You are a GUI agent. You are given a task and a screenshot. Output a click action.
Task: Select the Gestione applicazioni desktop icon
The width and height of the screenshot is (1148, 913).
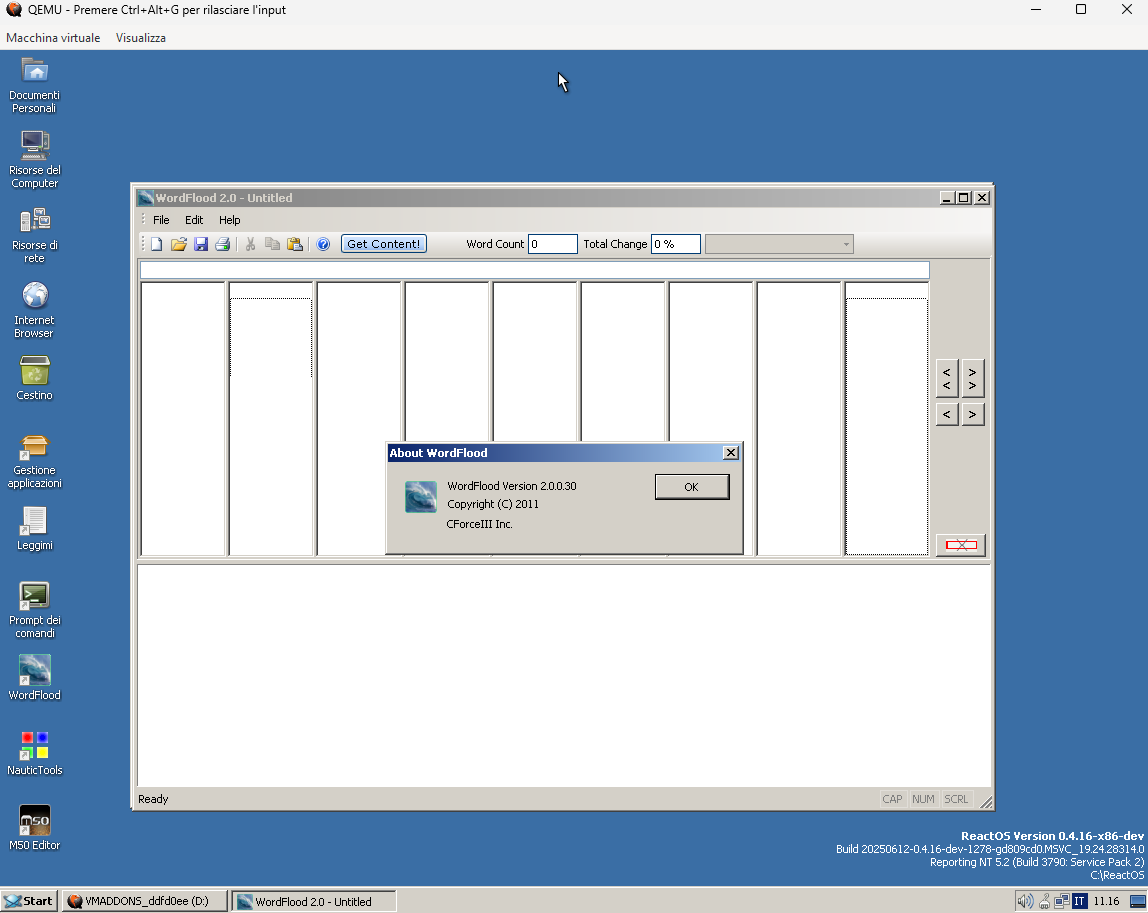pyautogui.click(x=34, y=460)
